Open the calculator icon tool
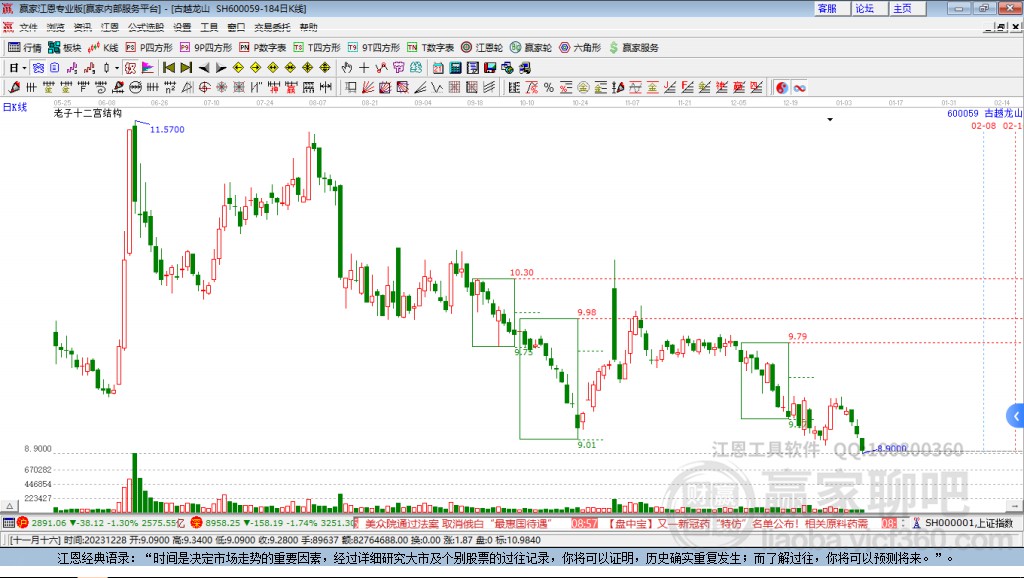Viewport: 1024px width, 578px height. click(455, 67)
